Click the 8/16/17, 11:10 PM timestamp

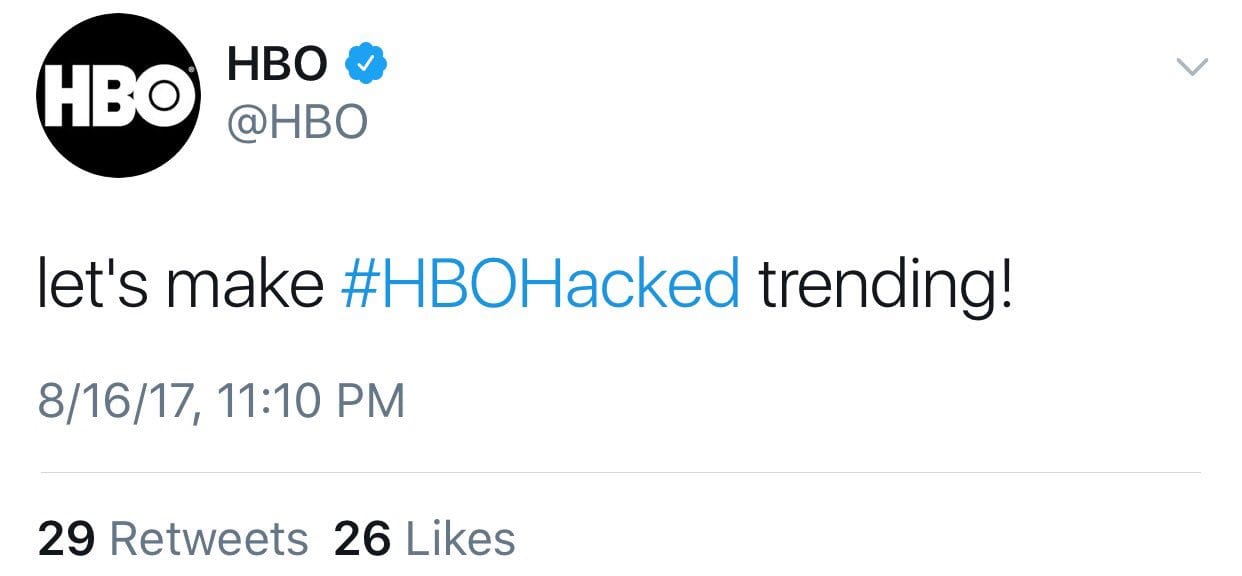point(222,402)
